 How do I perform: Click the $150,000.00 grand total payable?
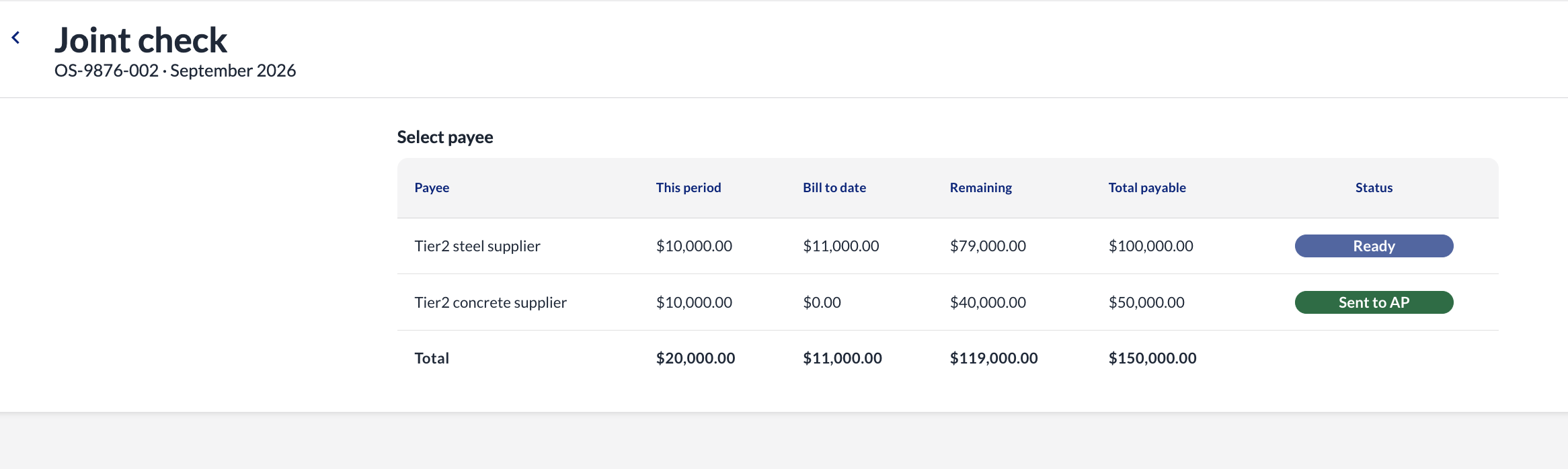[x=1152, y=358]
